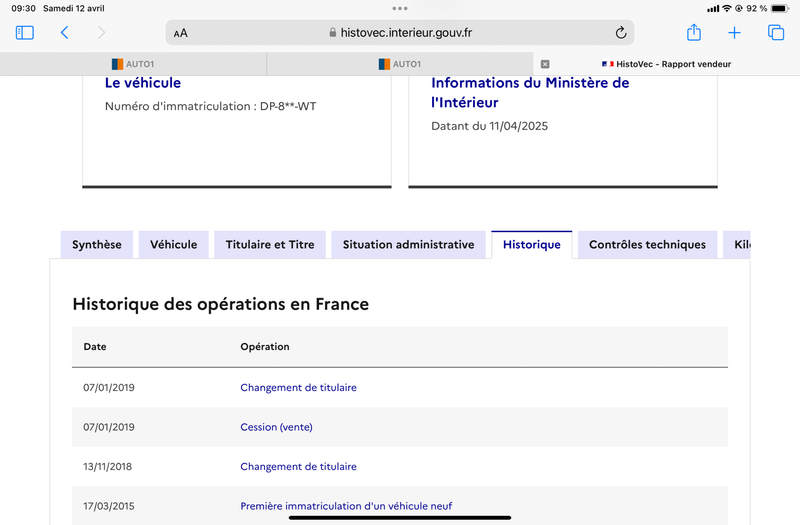Image resolution: width=800 pixels, height=525 pixels.
Task: Add a new tab with plus icon
Action: click(x=734, y=33)
